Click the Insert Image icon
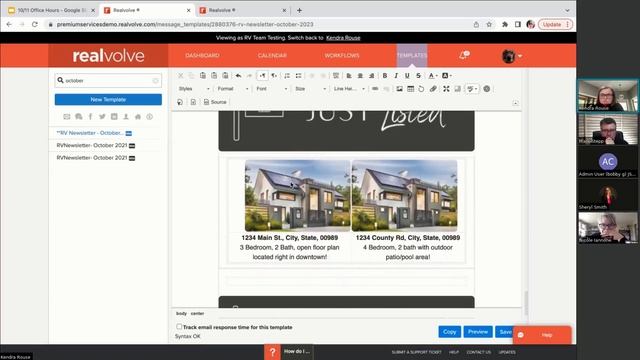Viewport: 640px width, 360px height. click(399, 89)
